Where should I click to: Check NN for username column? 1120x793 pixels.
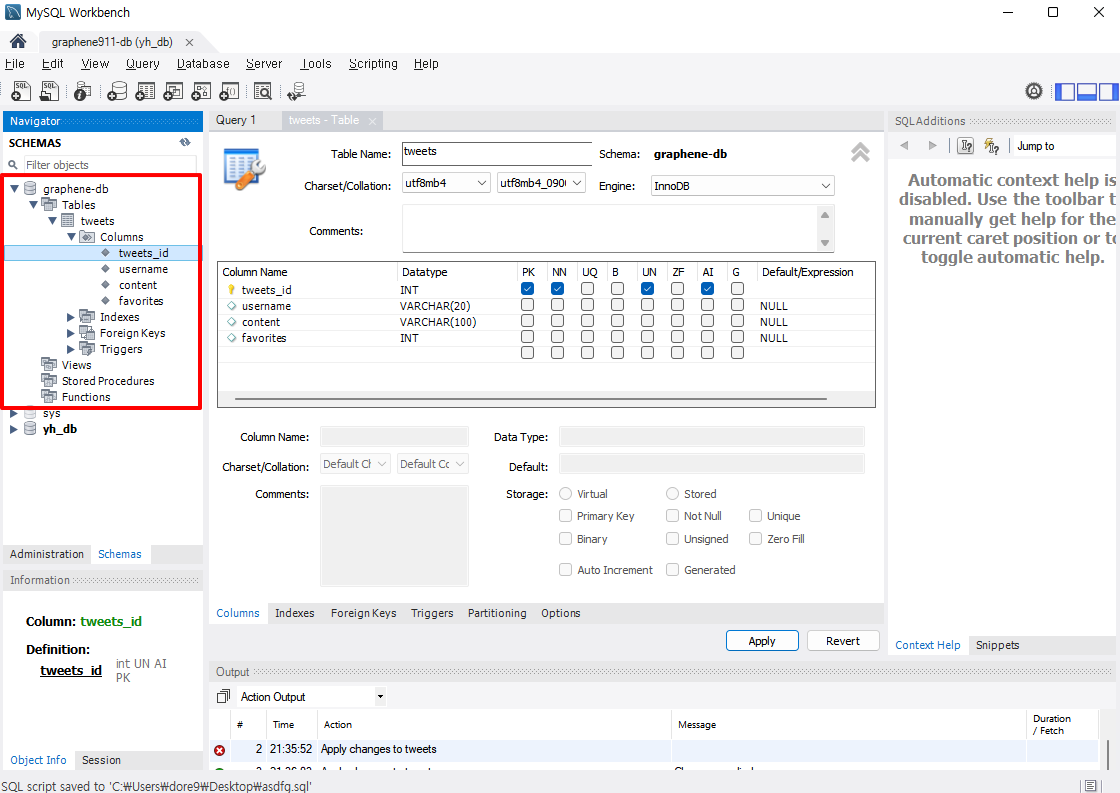click(557, 305)
